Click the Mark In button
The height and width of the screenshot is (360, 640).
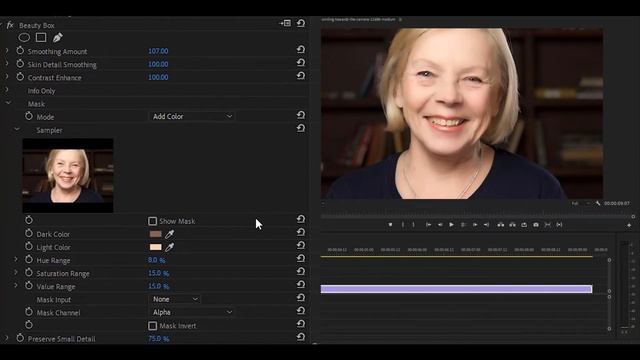403,224
